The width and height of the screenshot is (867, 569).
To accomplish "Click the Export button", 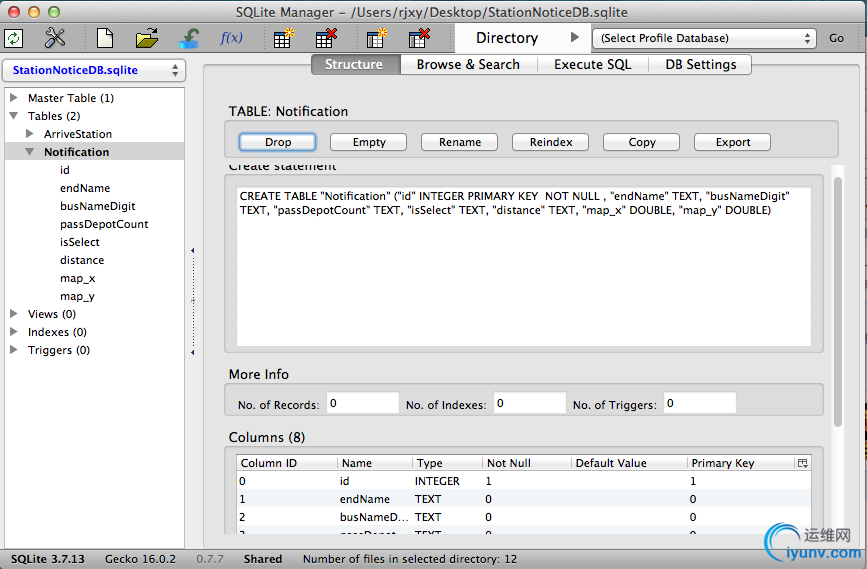I will coord(732,142).
